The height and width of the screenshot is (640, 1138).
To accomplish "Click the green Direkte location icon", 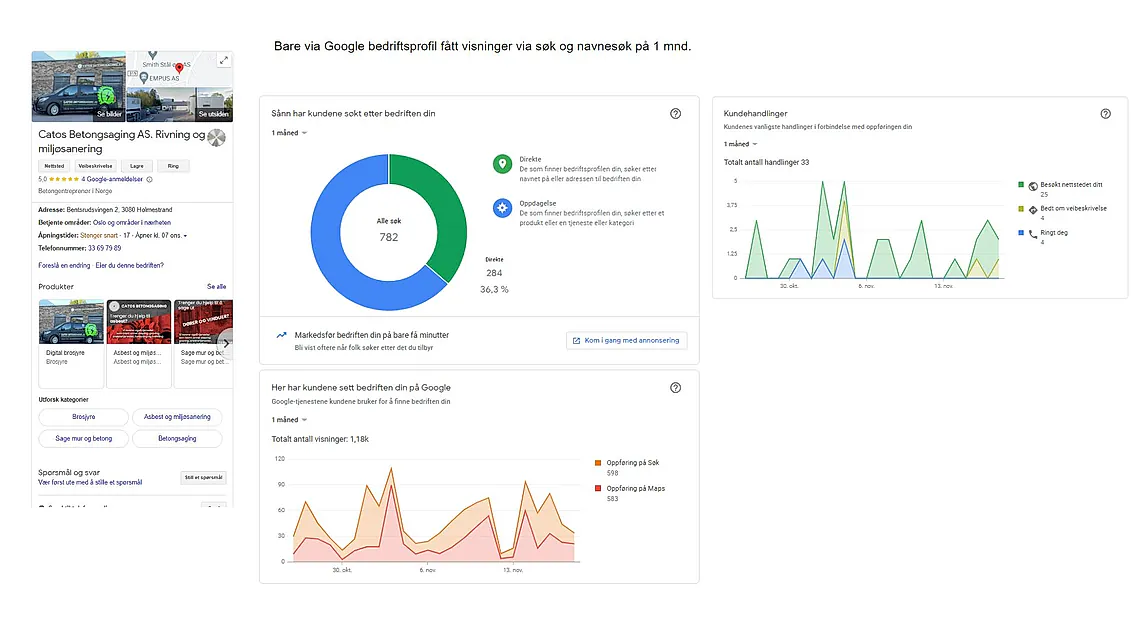I will tap(502, 164).
